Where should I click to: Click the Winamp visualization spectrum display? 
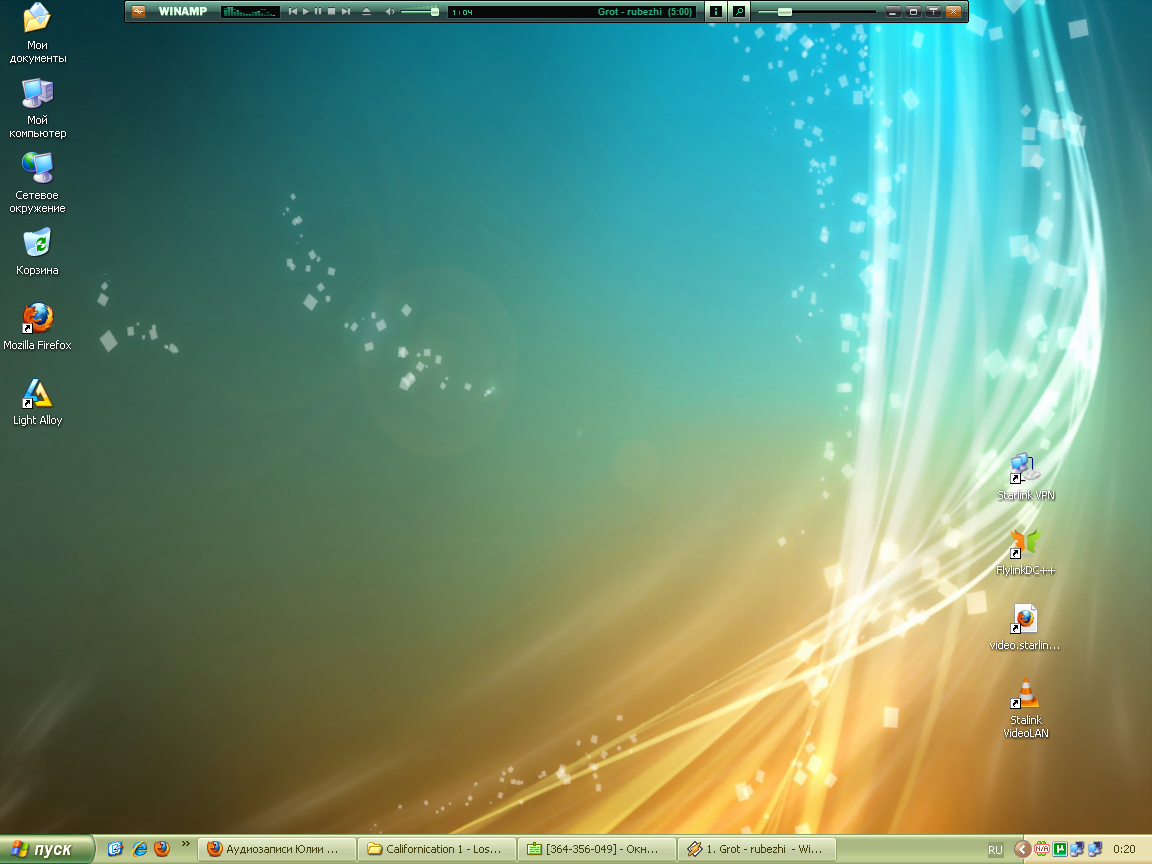(x=250, y=12)
